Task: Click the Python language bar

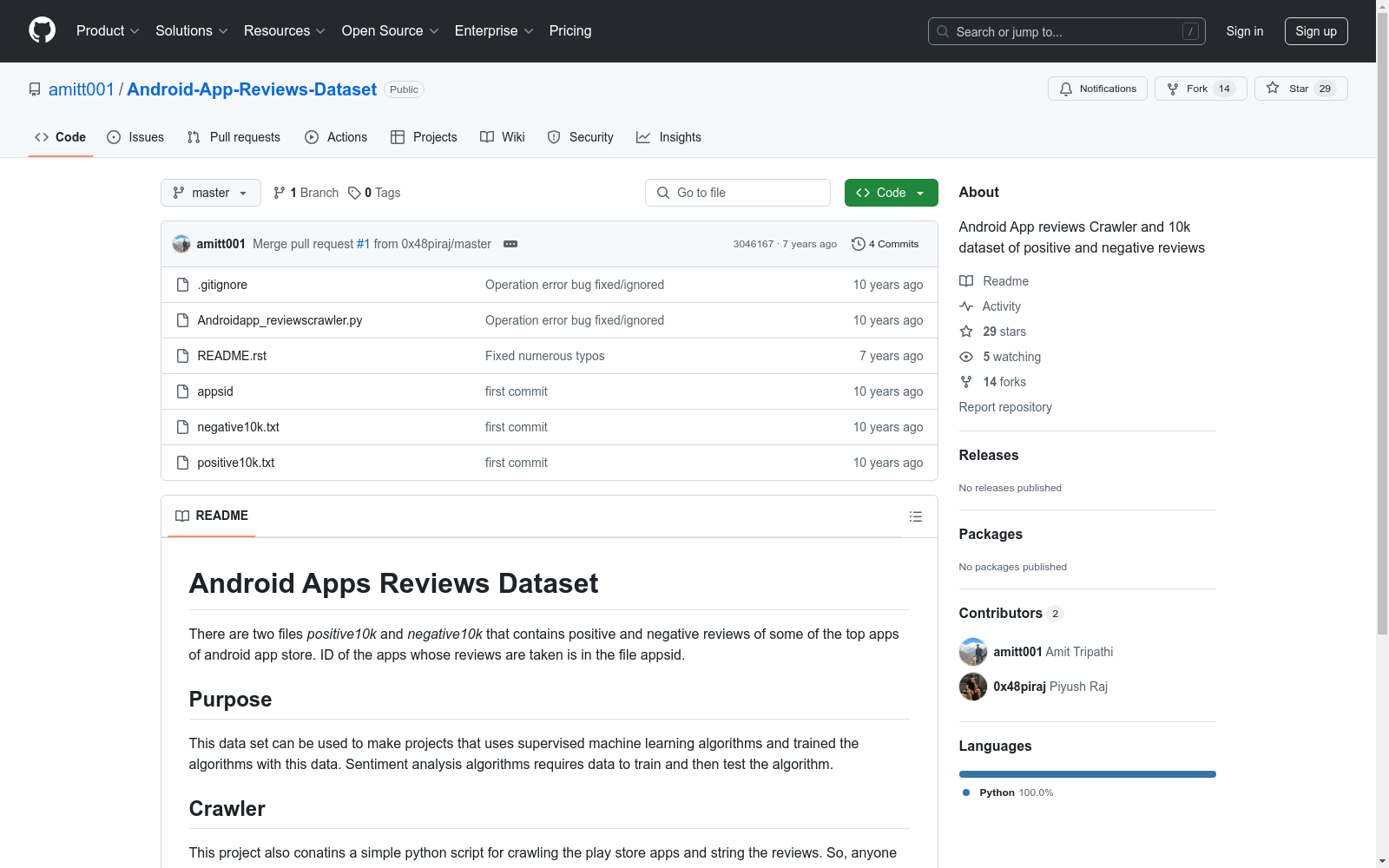Action: [1088, 774]
